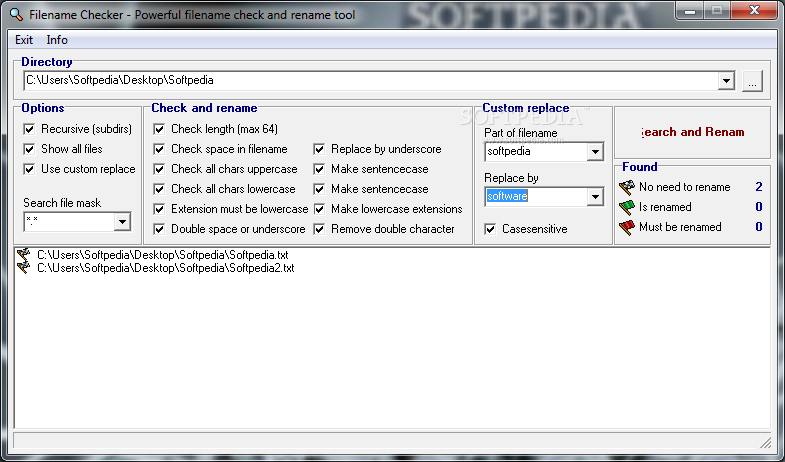Click the flag icon of Softpedia.txt row
The height and width of the screenshot is (462, 785).
click(x=24, y=255)
